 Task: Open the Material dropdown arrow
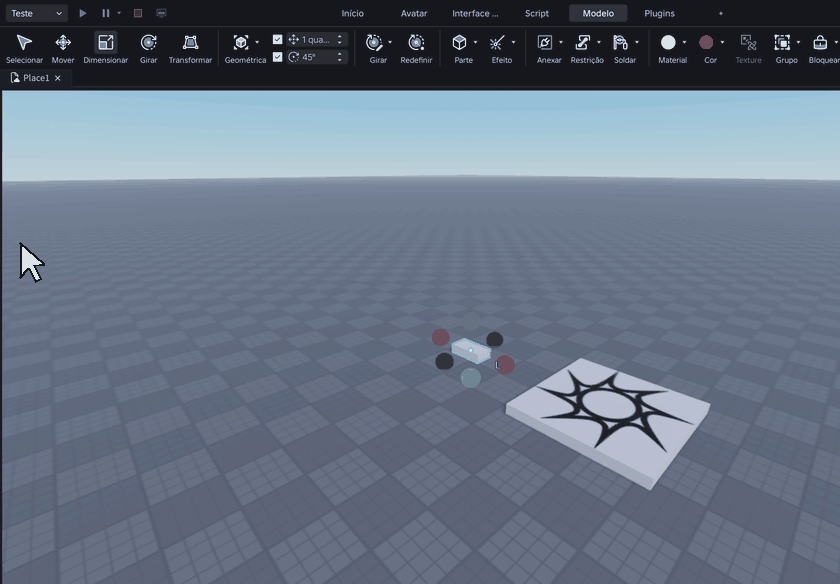coord(684,42)
